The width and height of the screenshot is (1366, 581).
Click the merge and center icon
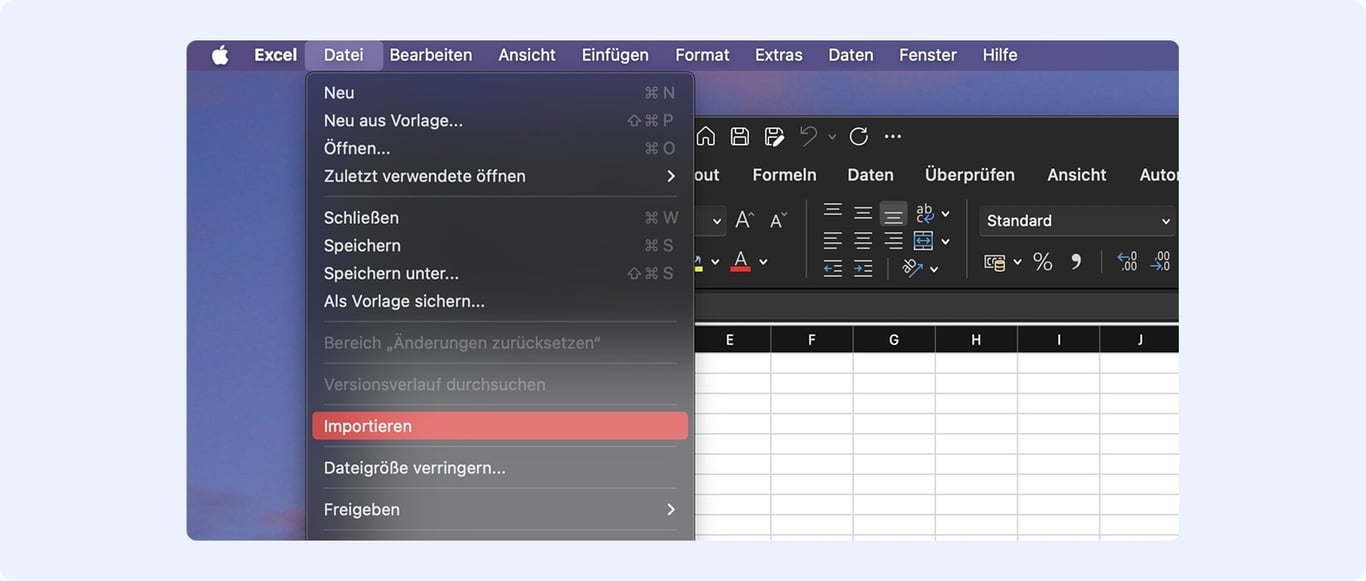[923, 241]
